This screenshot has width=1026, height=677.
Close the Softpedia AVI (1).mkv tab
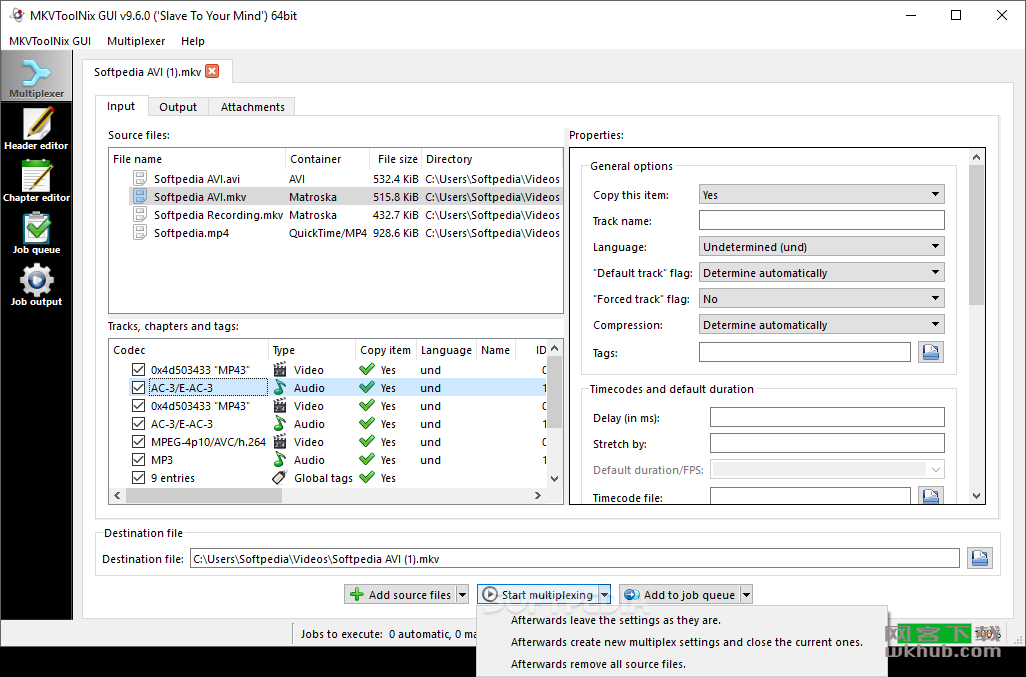[x=212, y=71]
